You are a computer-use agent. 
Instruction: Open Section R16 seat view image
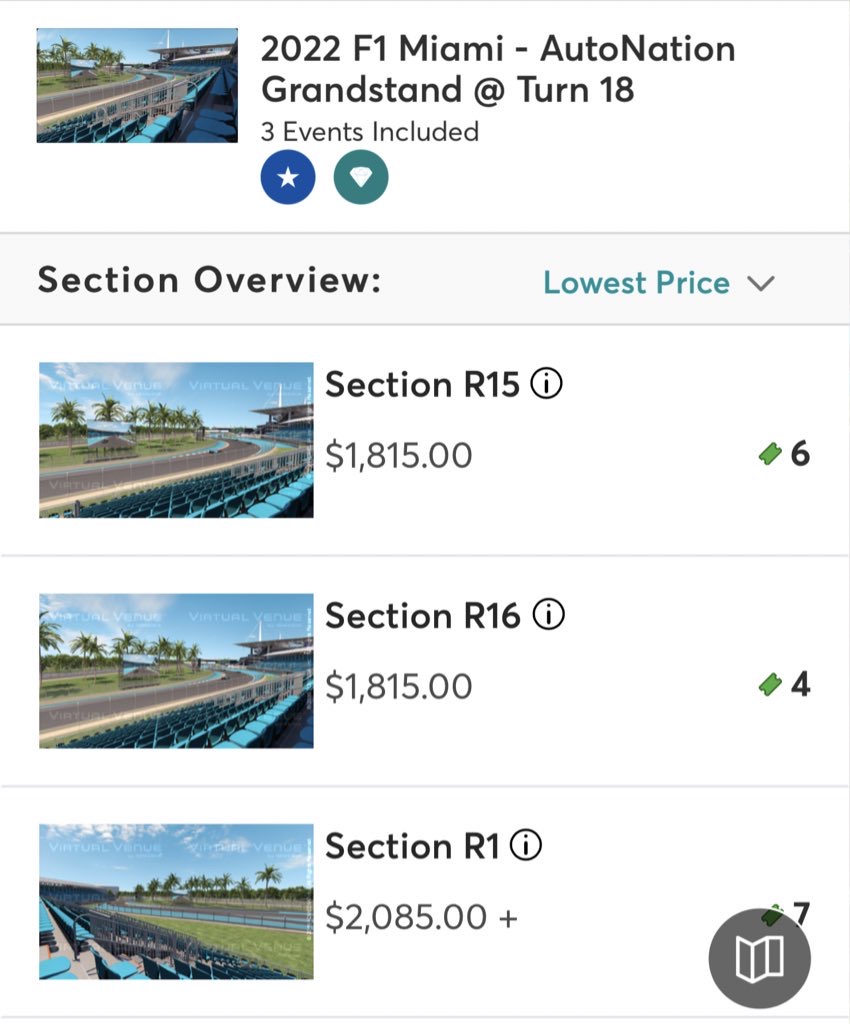coord(176,671)
